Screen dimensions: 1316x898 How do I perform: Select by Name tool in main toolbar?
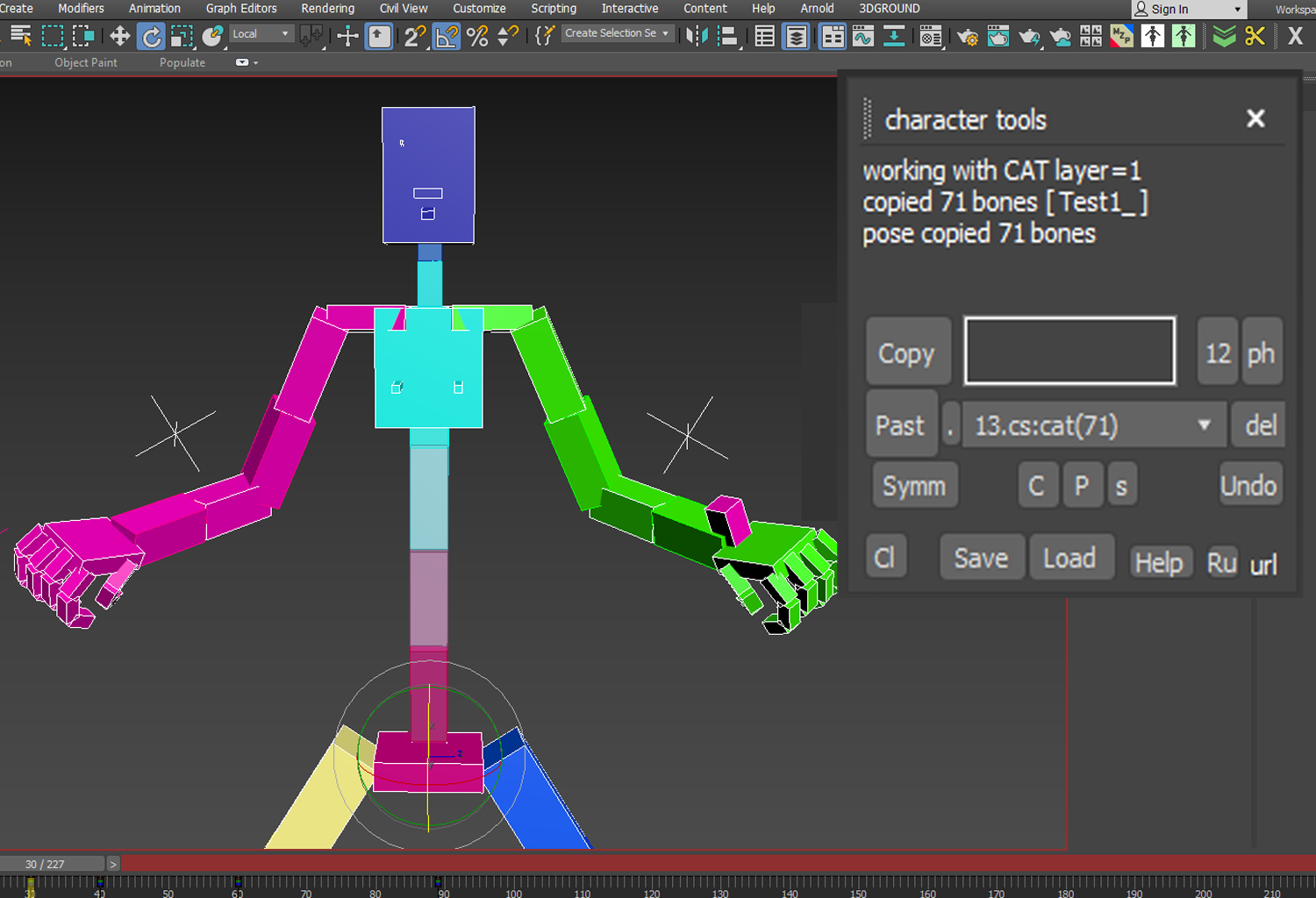21,36
